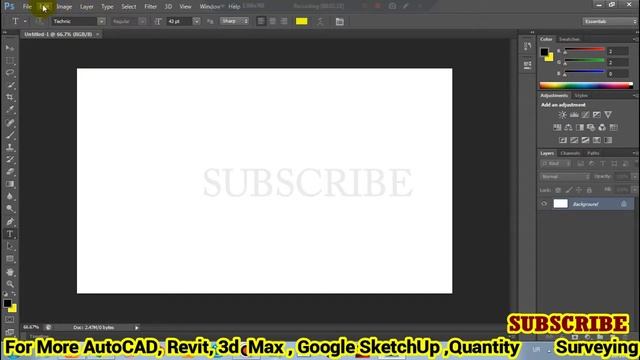Open the File menu
Screen dimensions: 640x360
pos(27,7)
